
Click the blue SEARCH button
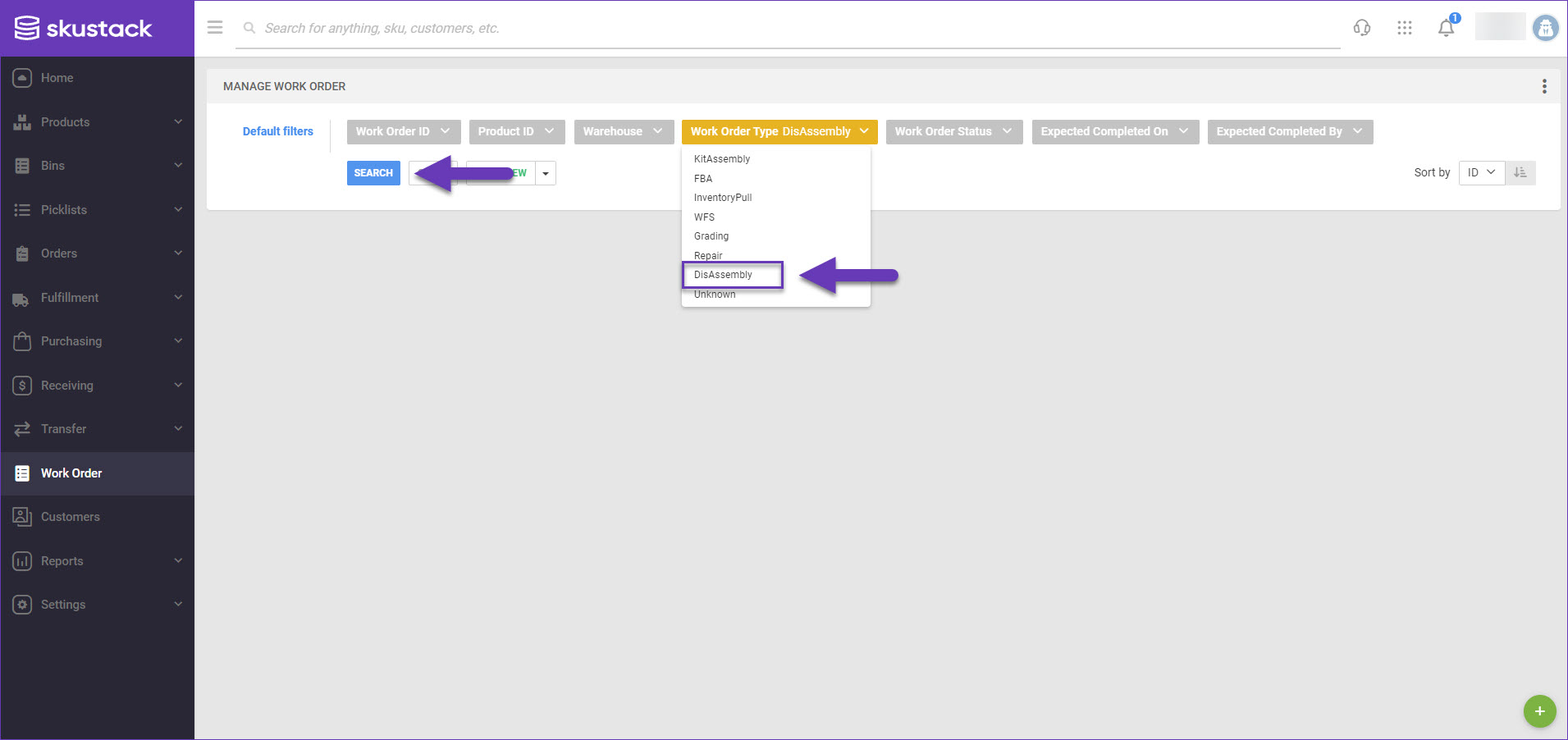pos(373,173)
